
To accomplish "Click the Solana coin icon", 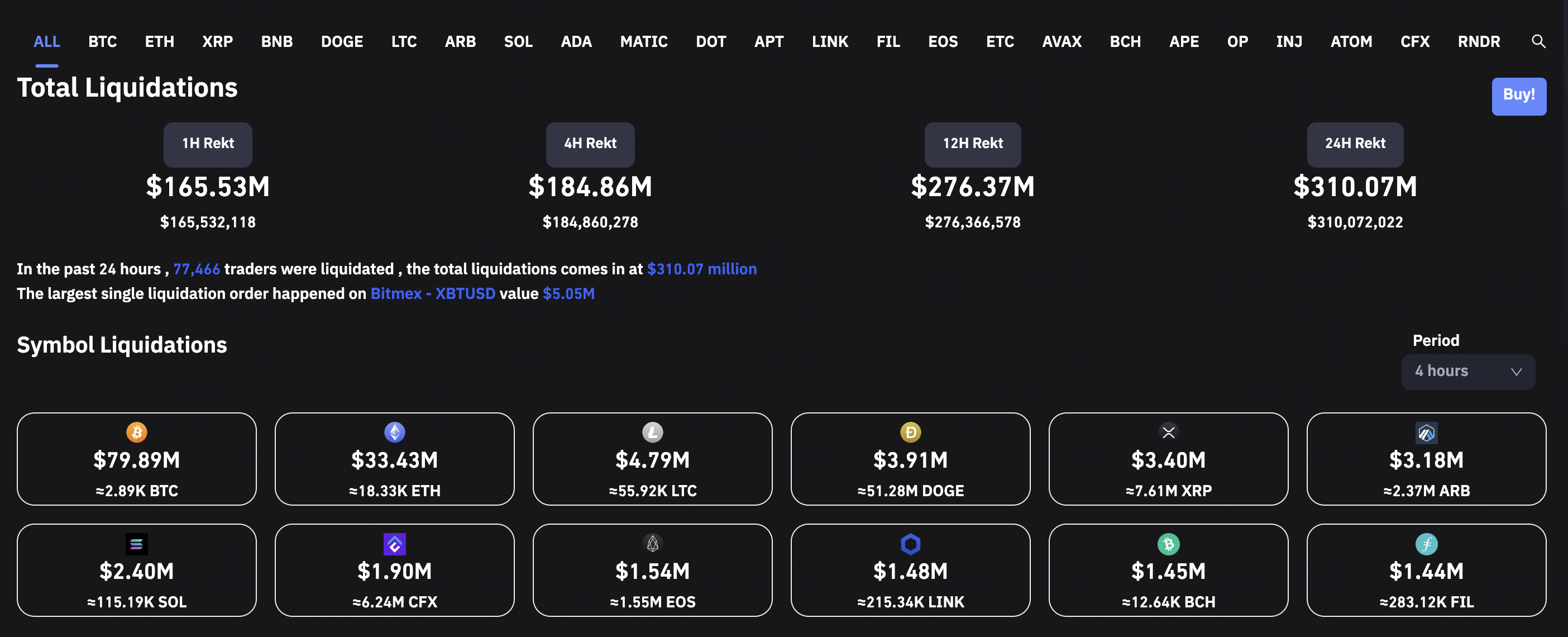I will click(136, 544).
